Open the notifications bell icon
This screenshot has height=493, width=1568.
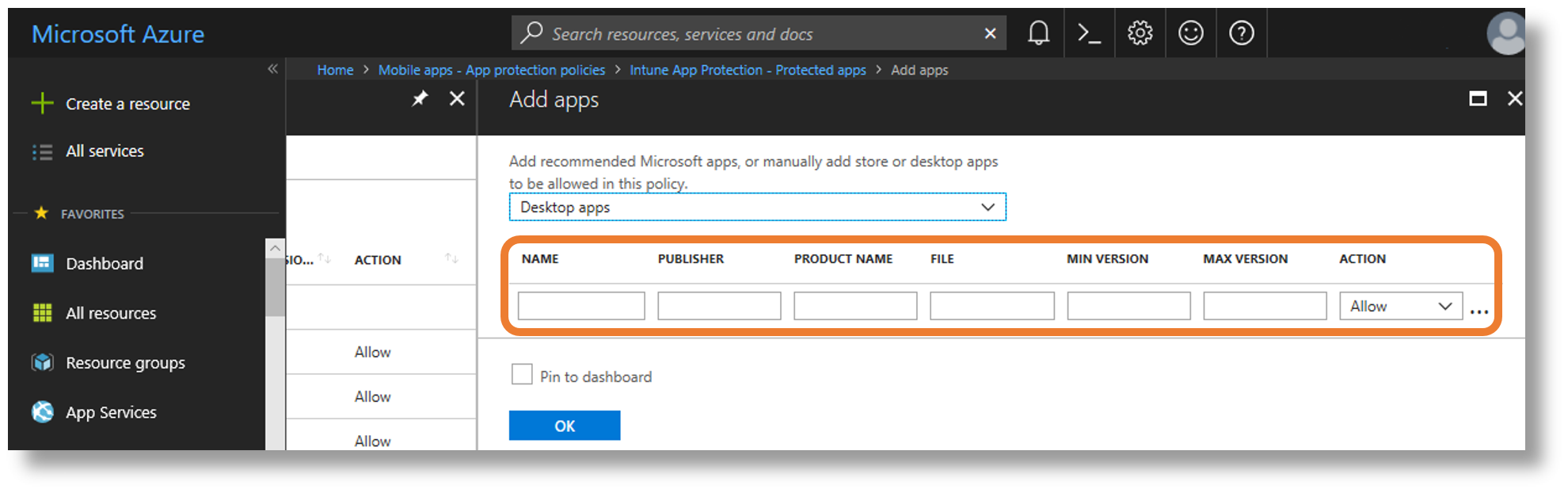pyautogui.click(x=1038, y=33)
